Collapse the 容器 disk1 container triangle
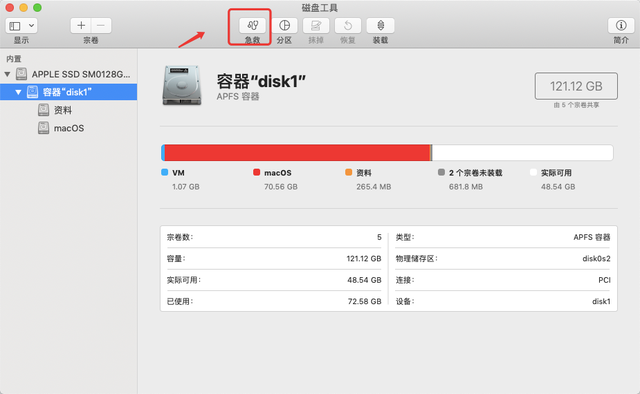The image size is (640, 394). [18, 92]
